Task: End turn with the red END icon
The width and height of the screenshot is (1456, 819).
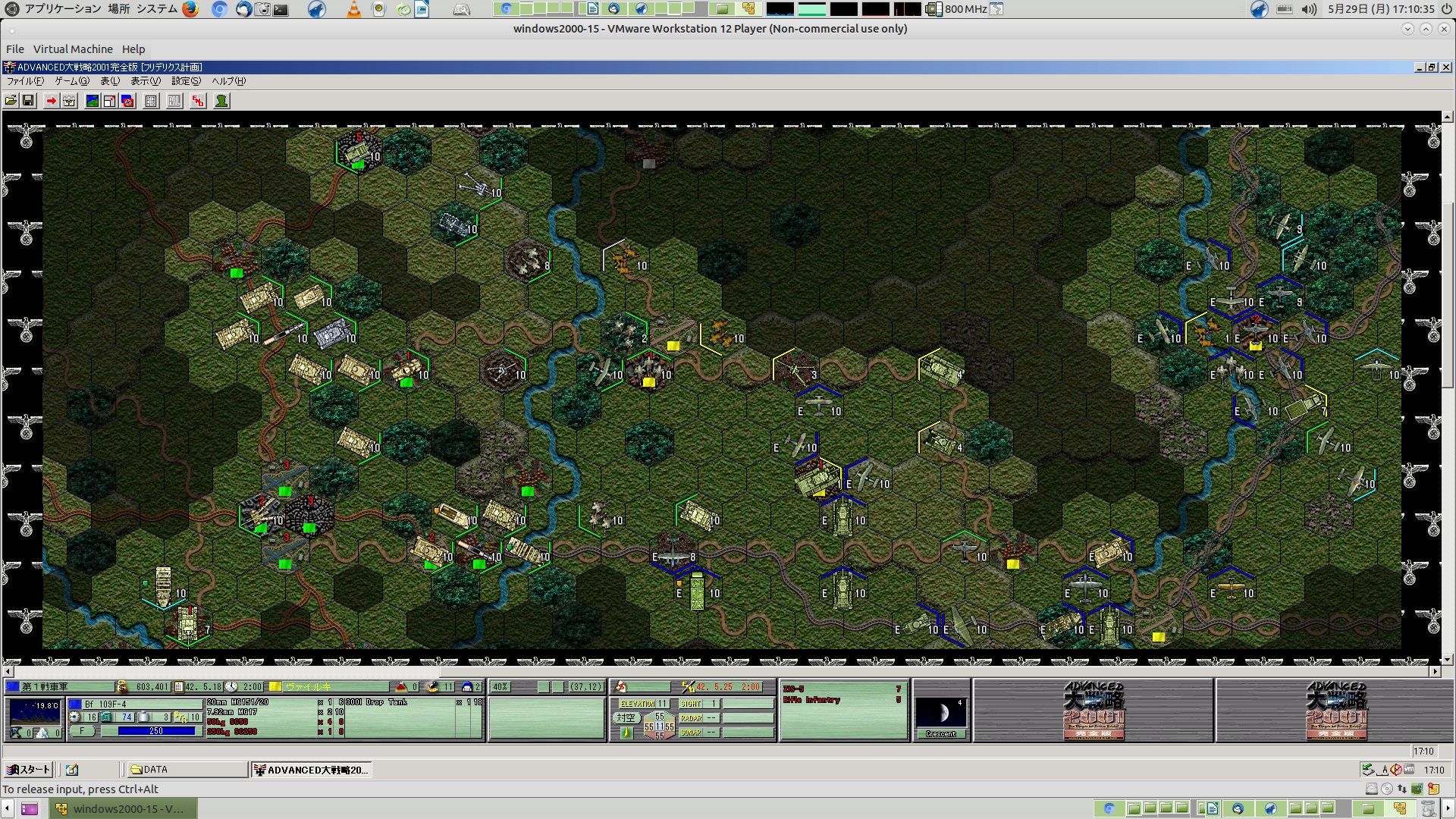Action: click(198, 101)
